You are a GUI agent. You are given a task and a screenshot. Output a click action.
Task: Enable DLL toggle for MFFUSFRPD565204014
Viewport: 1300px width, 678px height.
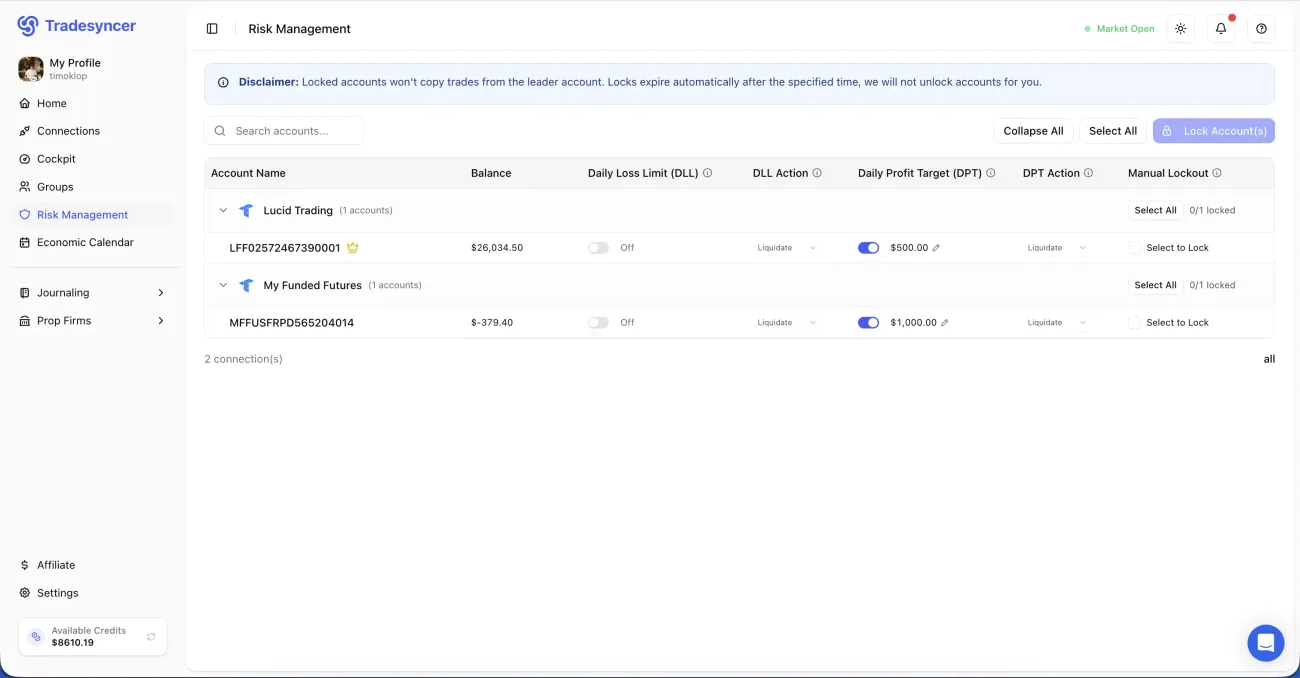click(x=598, y=323)
